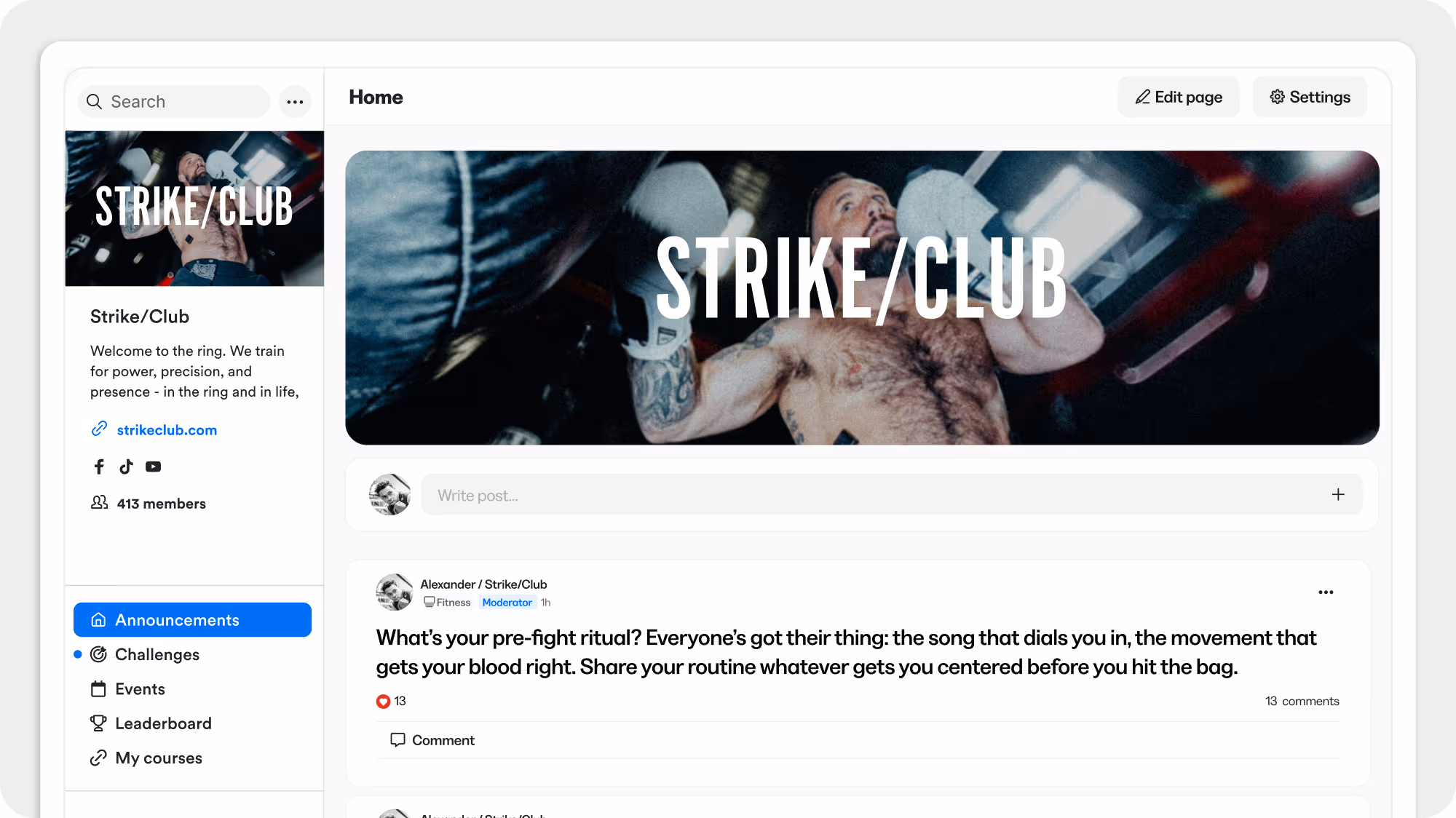This screenshot has width=1456, height=818.
Task: Open the TikTok social icon
Action: click(126, 466)
